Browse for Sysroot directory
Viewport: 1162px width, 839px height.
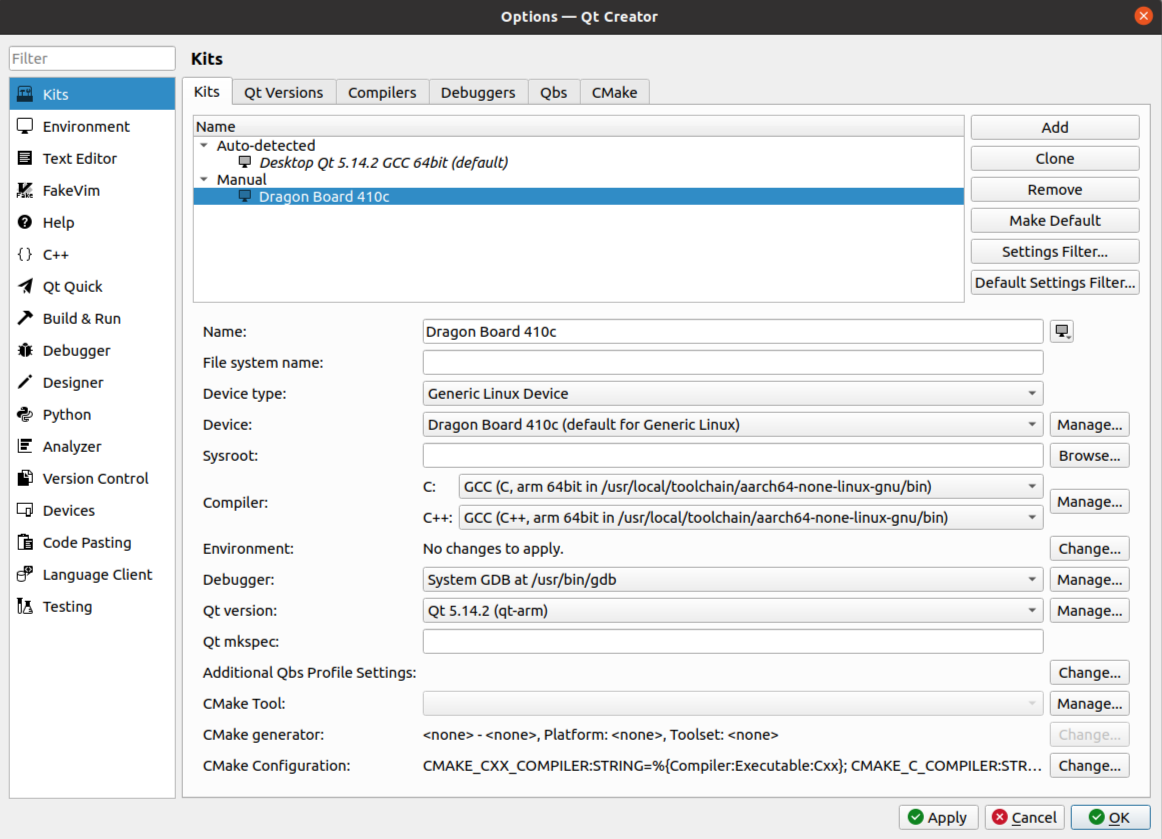point(1089,456)
